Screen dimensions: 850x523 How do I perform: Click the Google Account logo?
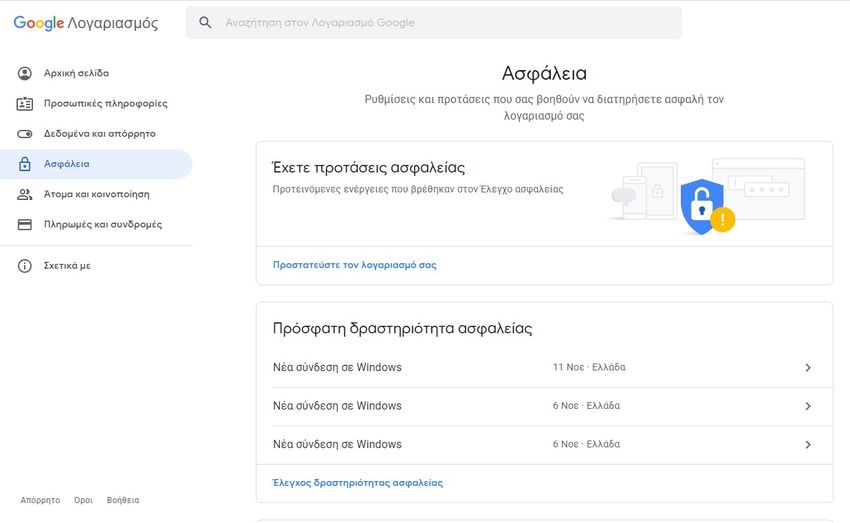tap(85, 22)
